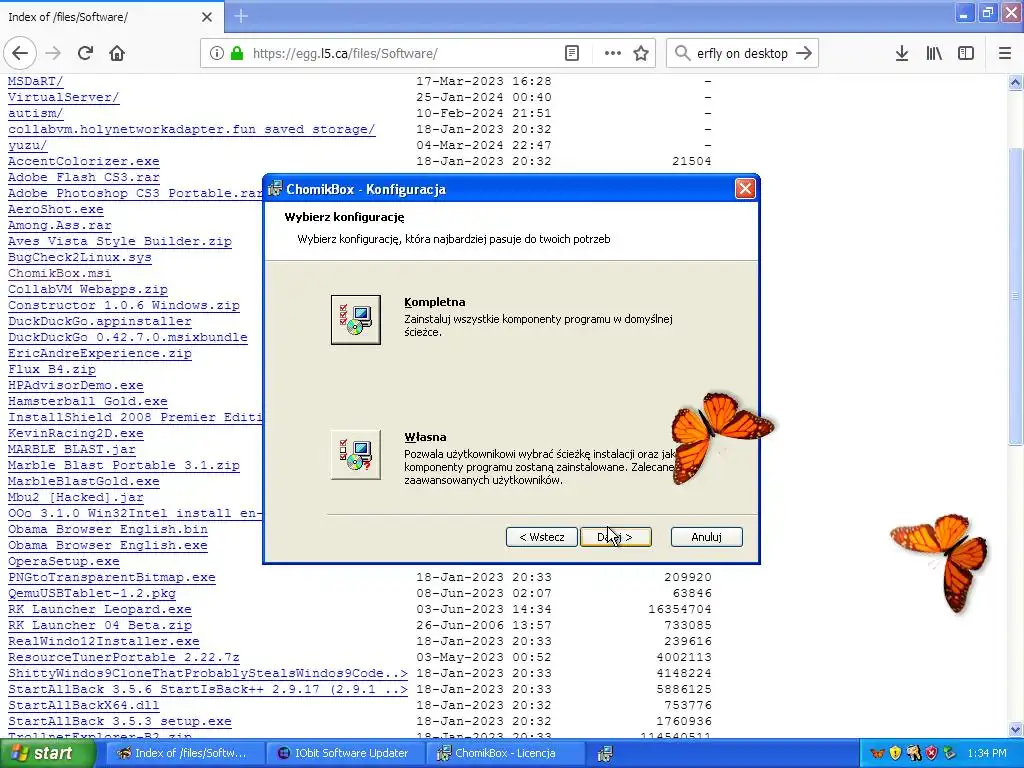This screenshot has width=1024, height=768.
Task: Open the yuzu/ folder link
Action: (27, 146)
